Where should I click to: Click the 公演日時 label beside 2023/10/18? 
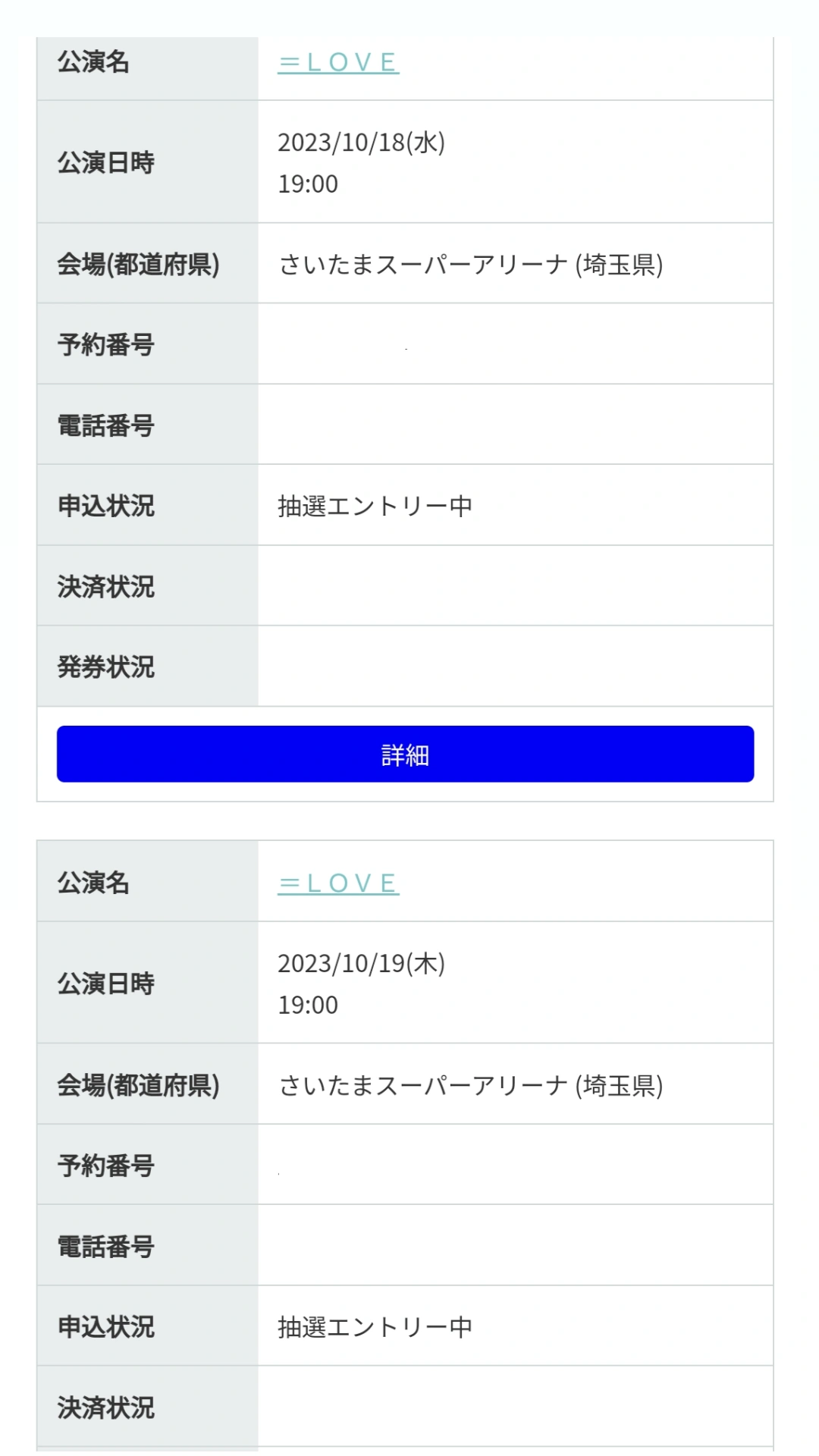click(x=106, y=162)
